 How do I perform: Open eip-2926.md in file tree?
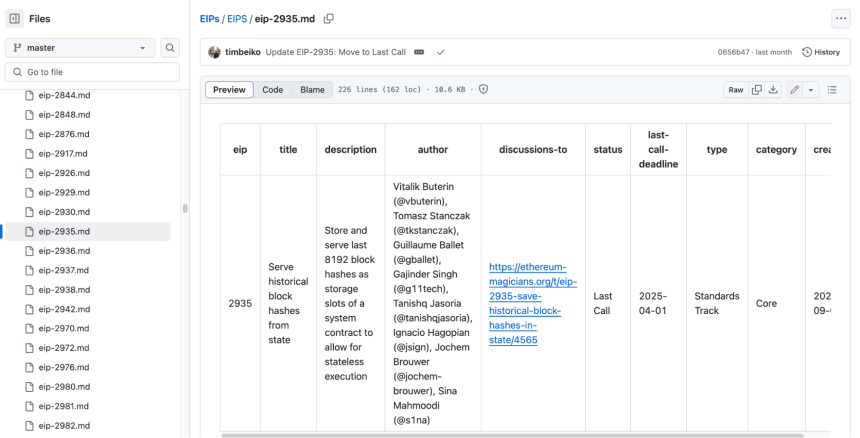(64, 173)
